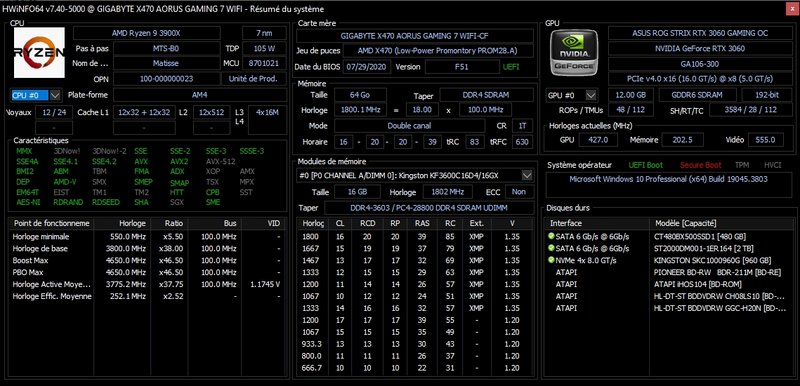Click the Ext. column header in timings table
The image size is (800, 386).
click(476, 223)
